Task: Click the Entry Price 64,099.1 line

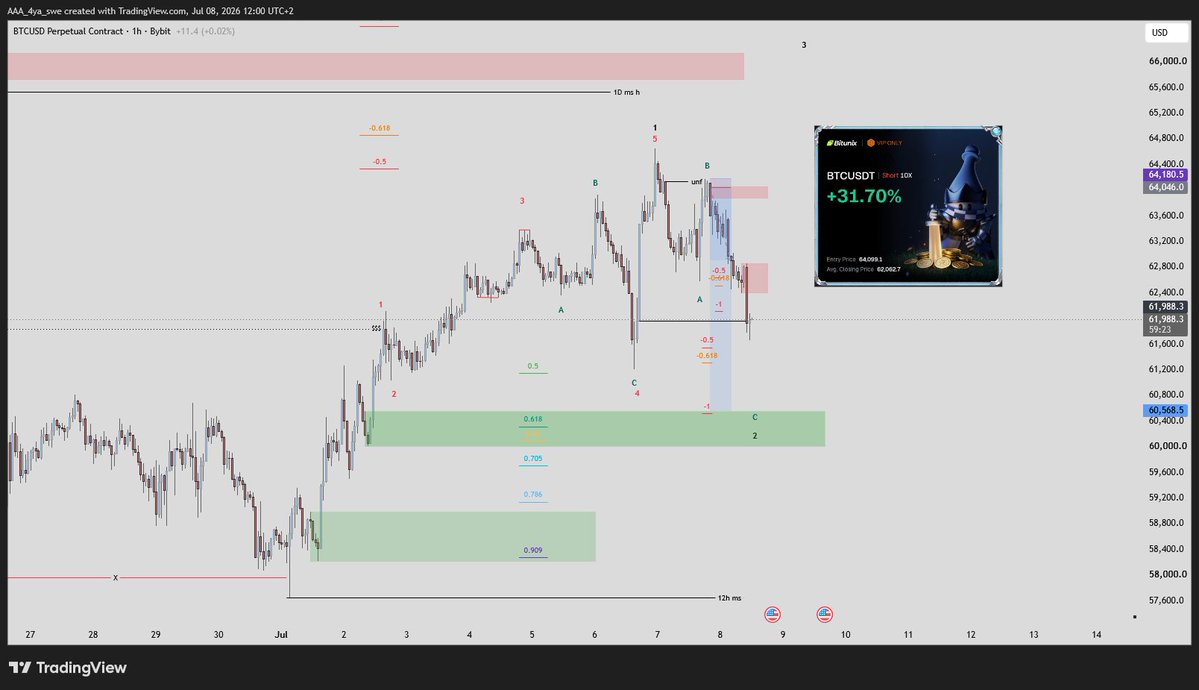Action: click(854, 259)
